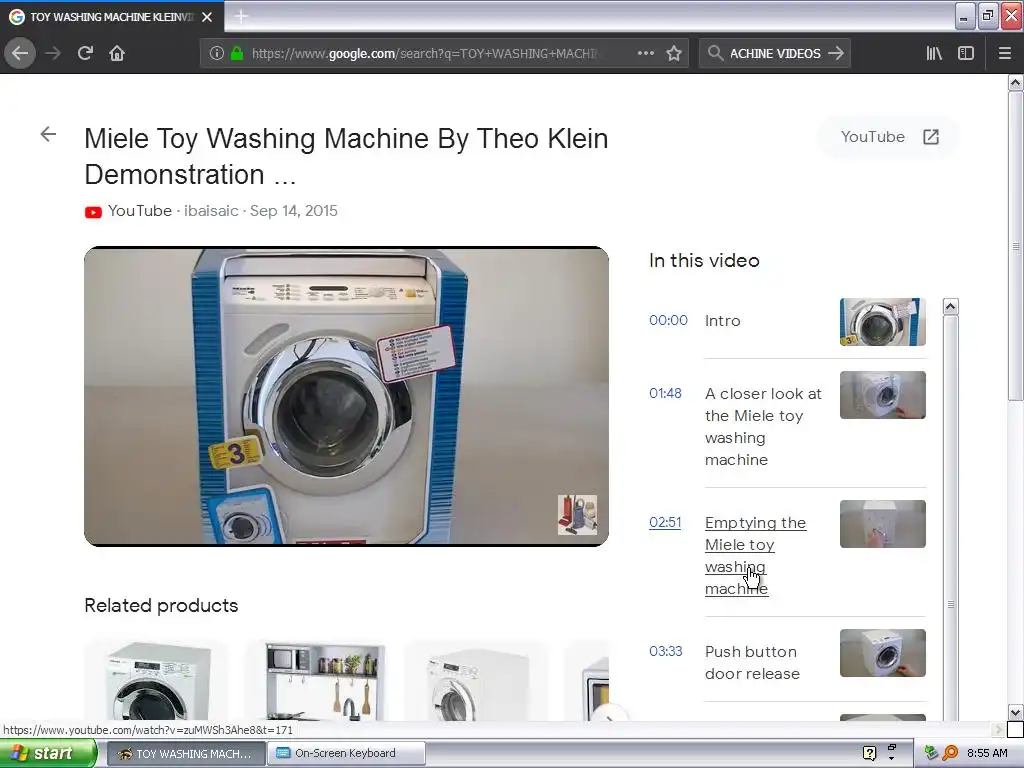Open 'A closer look at the Miele' chapter
Viewport: 1024px width, 768px height.
point(763,426)
